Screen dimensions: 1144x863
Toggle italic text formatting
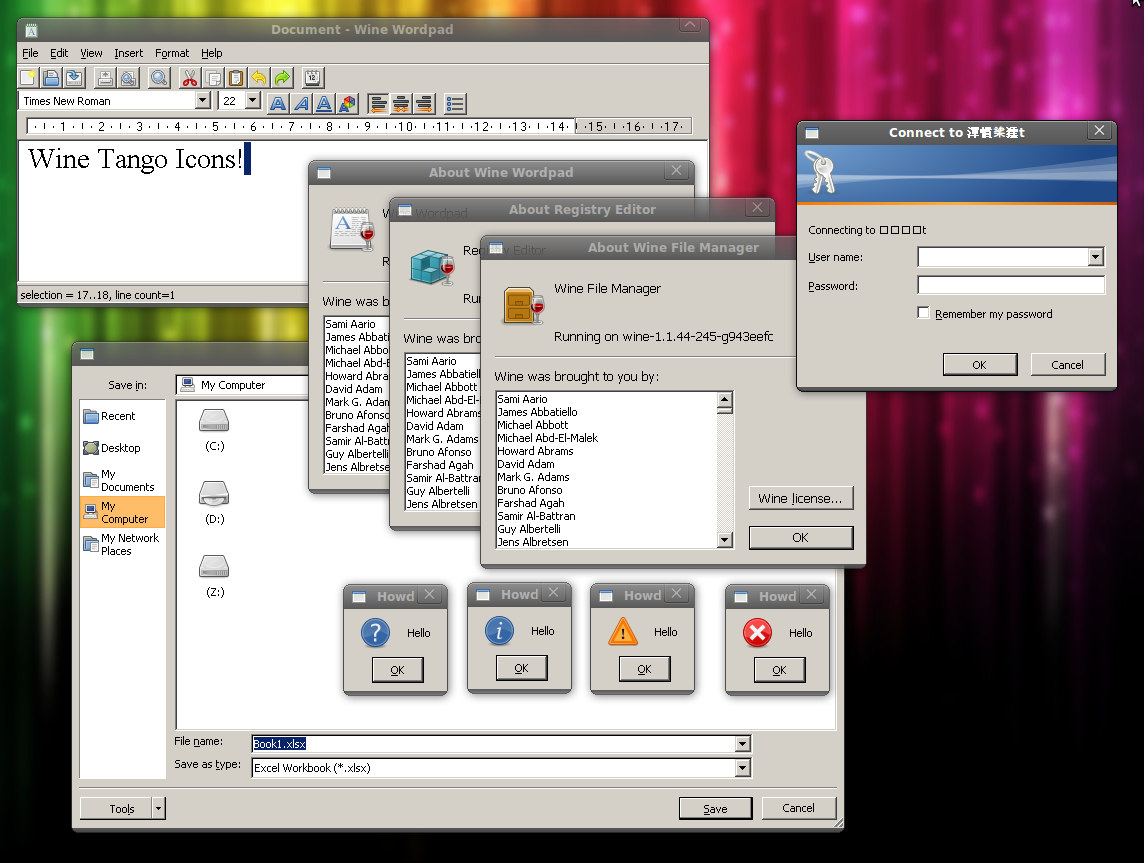tap(301, 103)
